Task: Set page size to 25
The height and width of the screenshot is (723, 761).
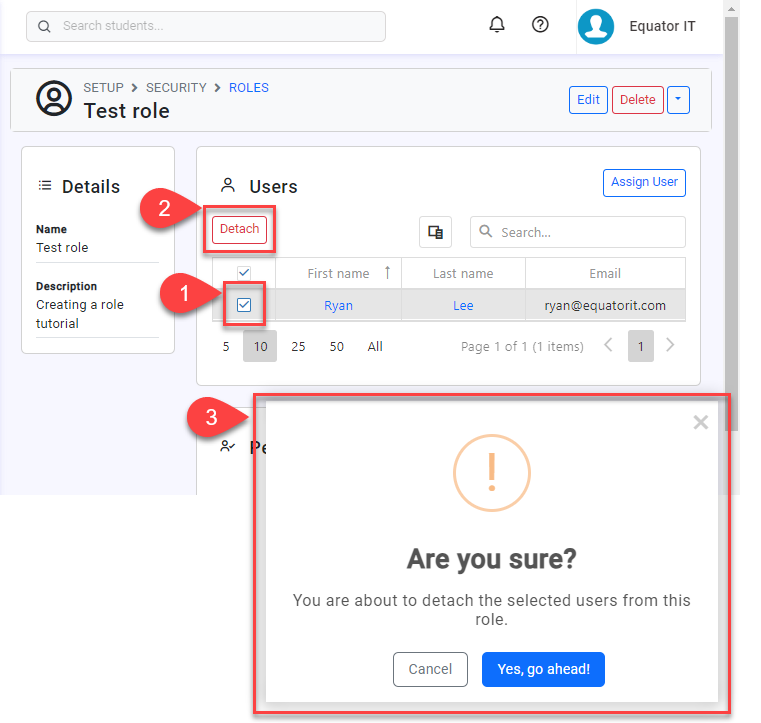Action: point(298,347)
